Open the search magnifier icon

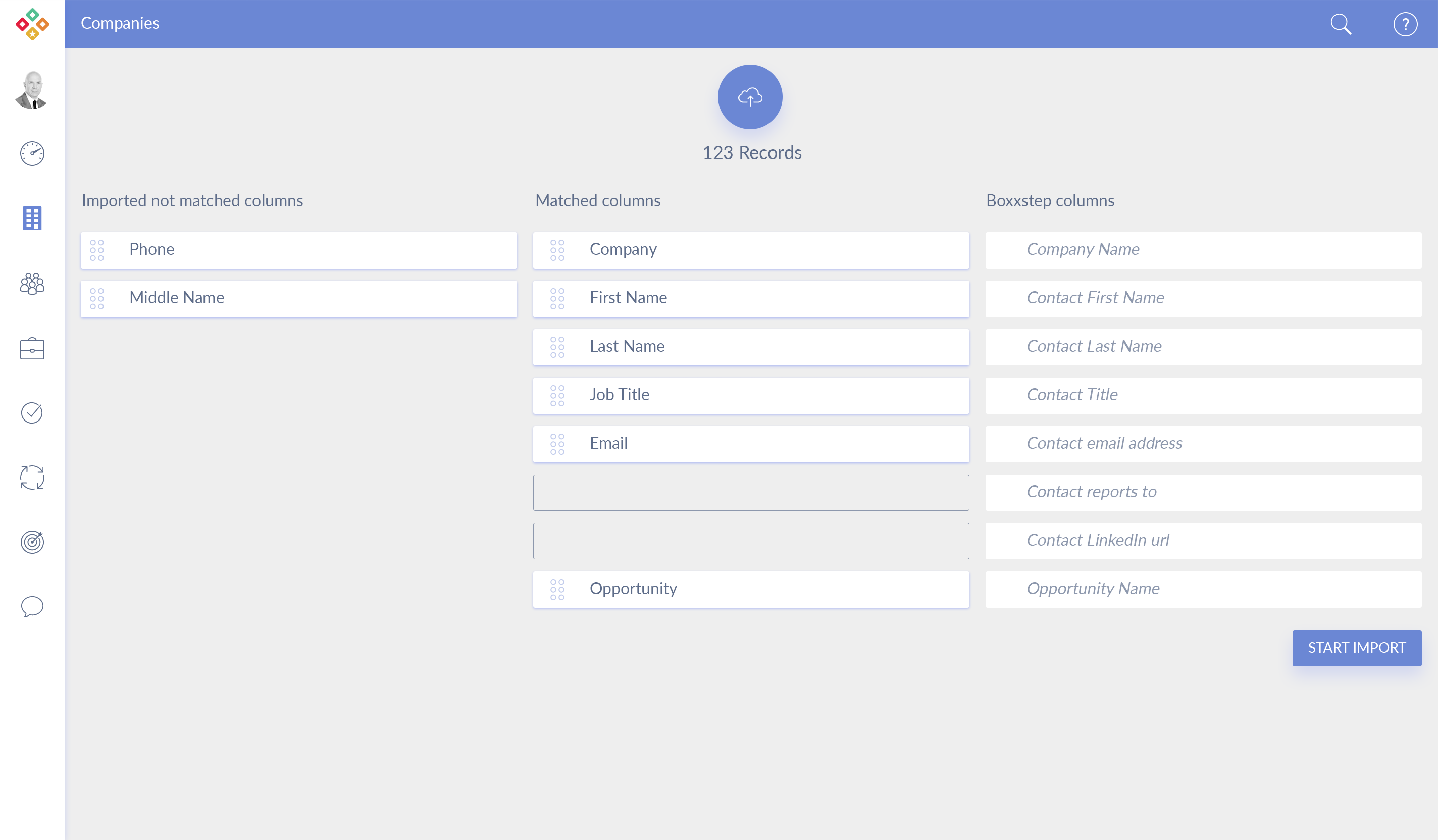click(x=1341, y=25)
